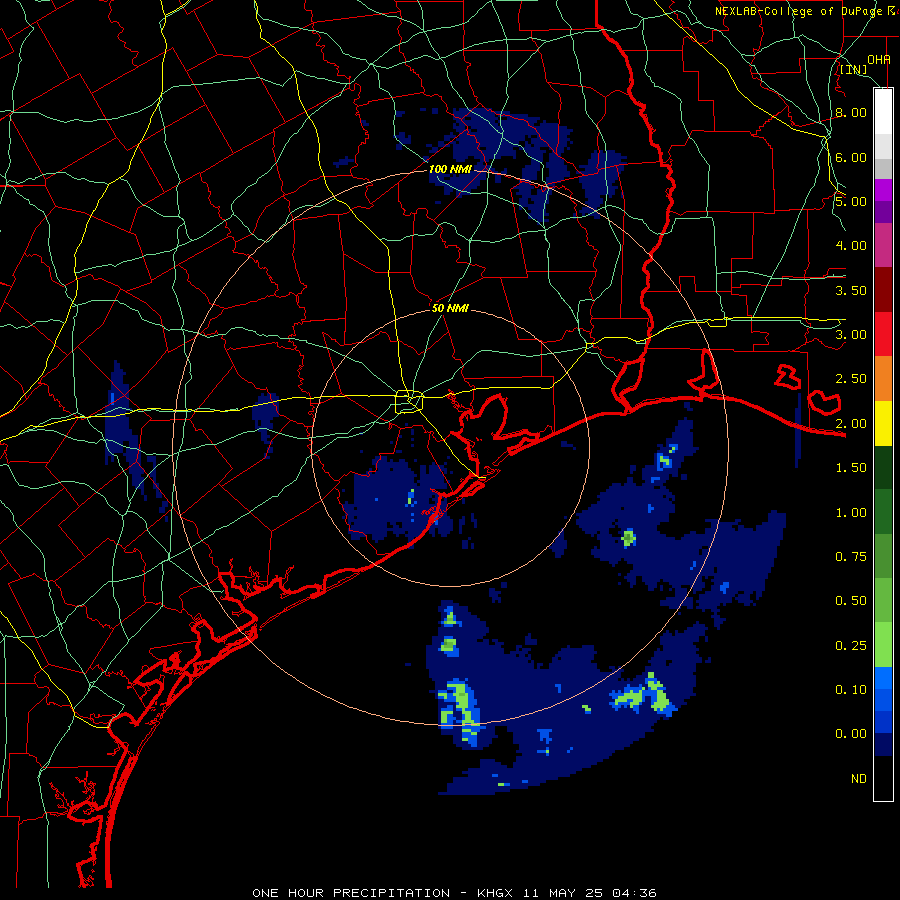Select the navy swatch just above ND
900x900 pixels.
point(883,744)
